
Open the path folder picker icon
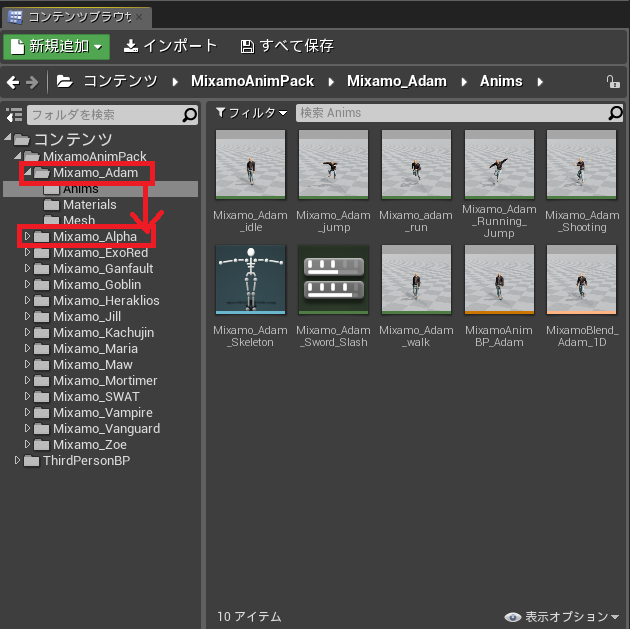point(64,82)
